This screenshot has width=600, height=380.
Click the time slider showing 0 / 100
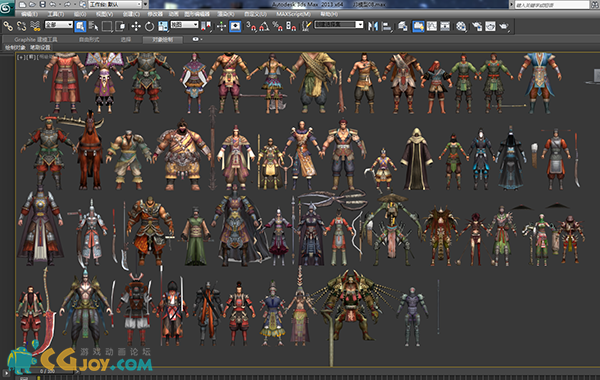tap(48, 371)
